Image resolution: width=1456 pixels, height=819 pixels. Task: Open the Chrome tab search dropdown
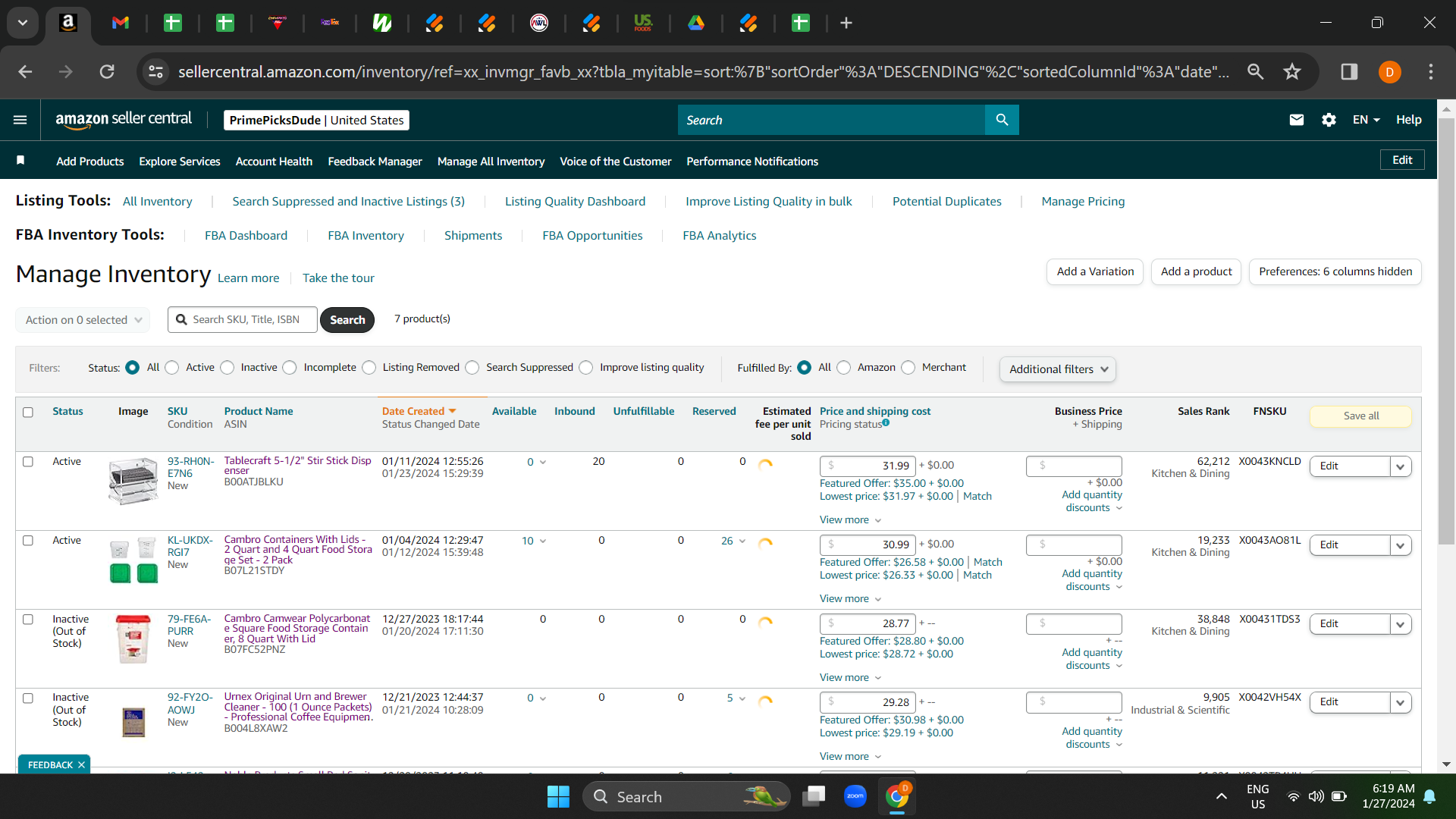(x=23, y=23)
